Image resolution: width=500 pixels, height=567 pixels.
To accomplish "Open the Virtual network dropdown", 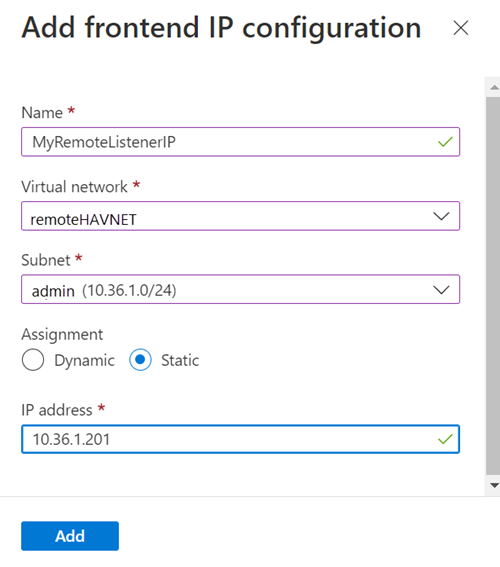I will pos(240,216).
